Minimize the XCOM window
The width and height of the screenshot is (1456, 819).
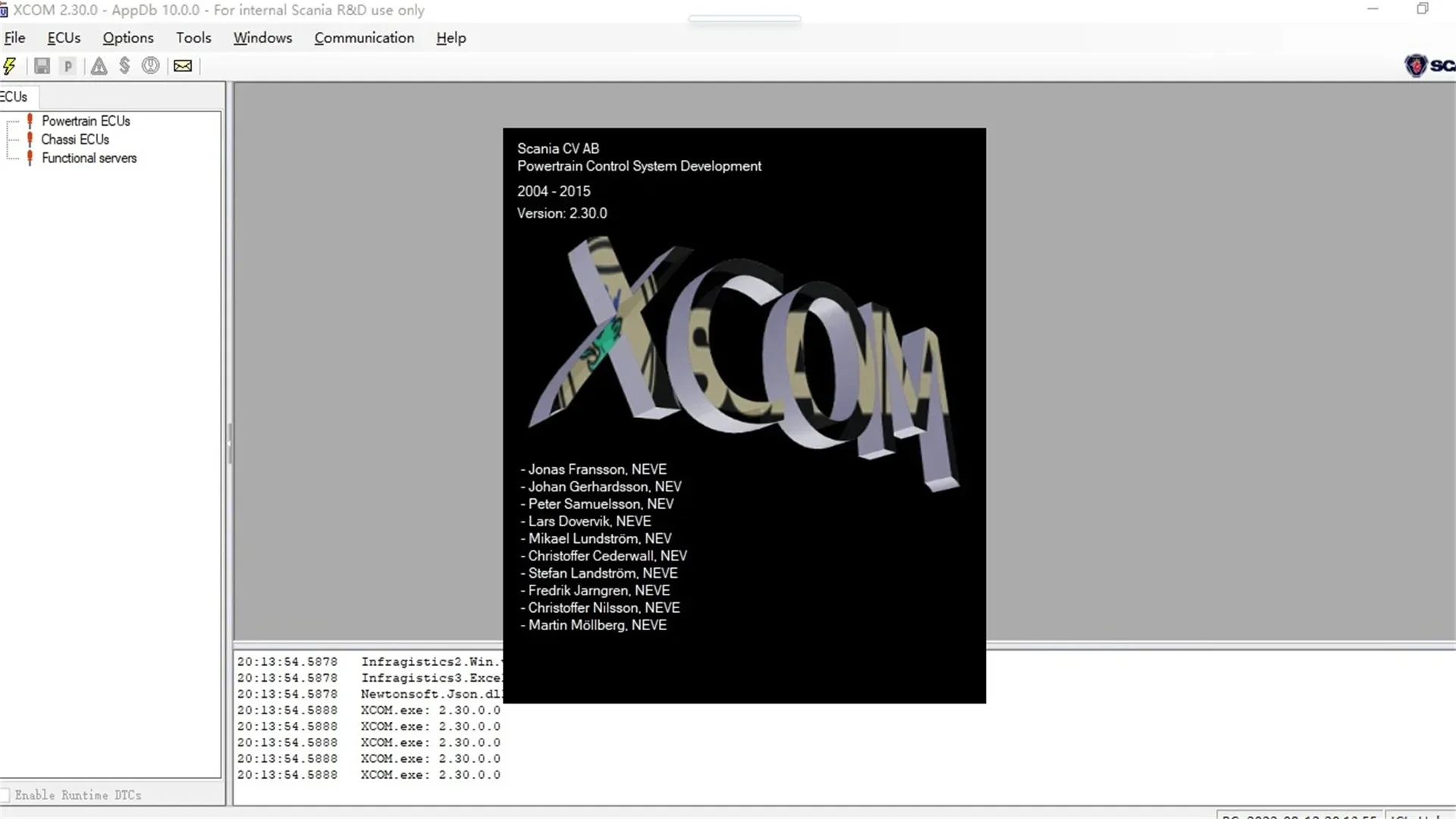coord(1373,9)
